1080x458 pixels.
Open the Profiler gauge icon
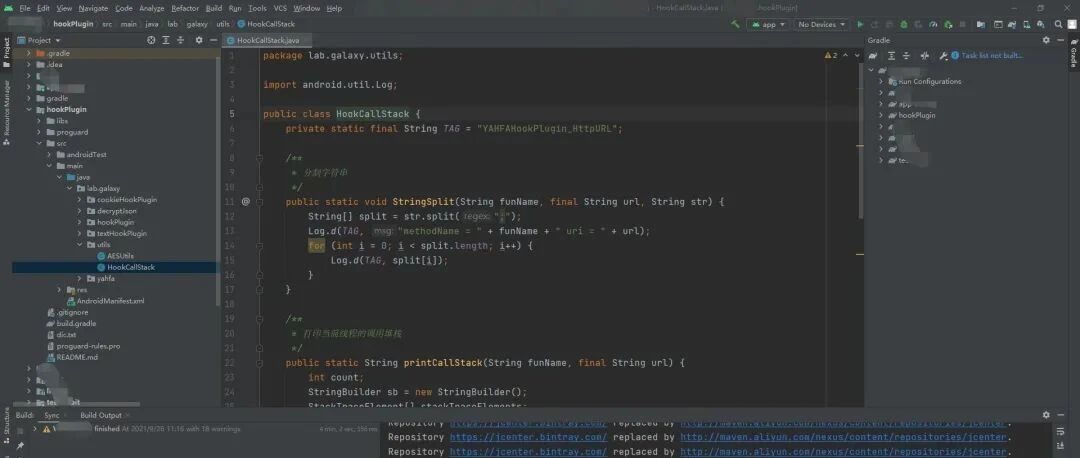933,24
